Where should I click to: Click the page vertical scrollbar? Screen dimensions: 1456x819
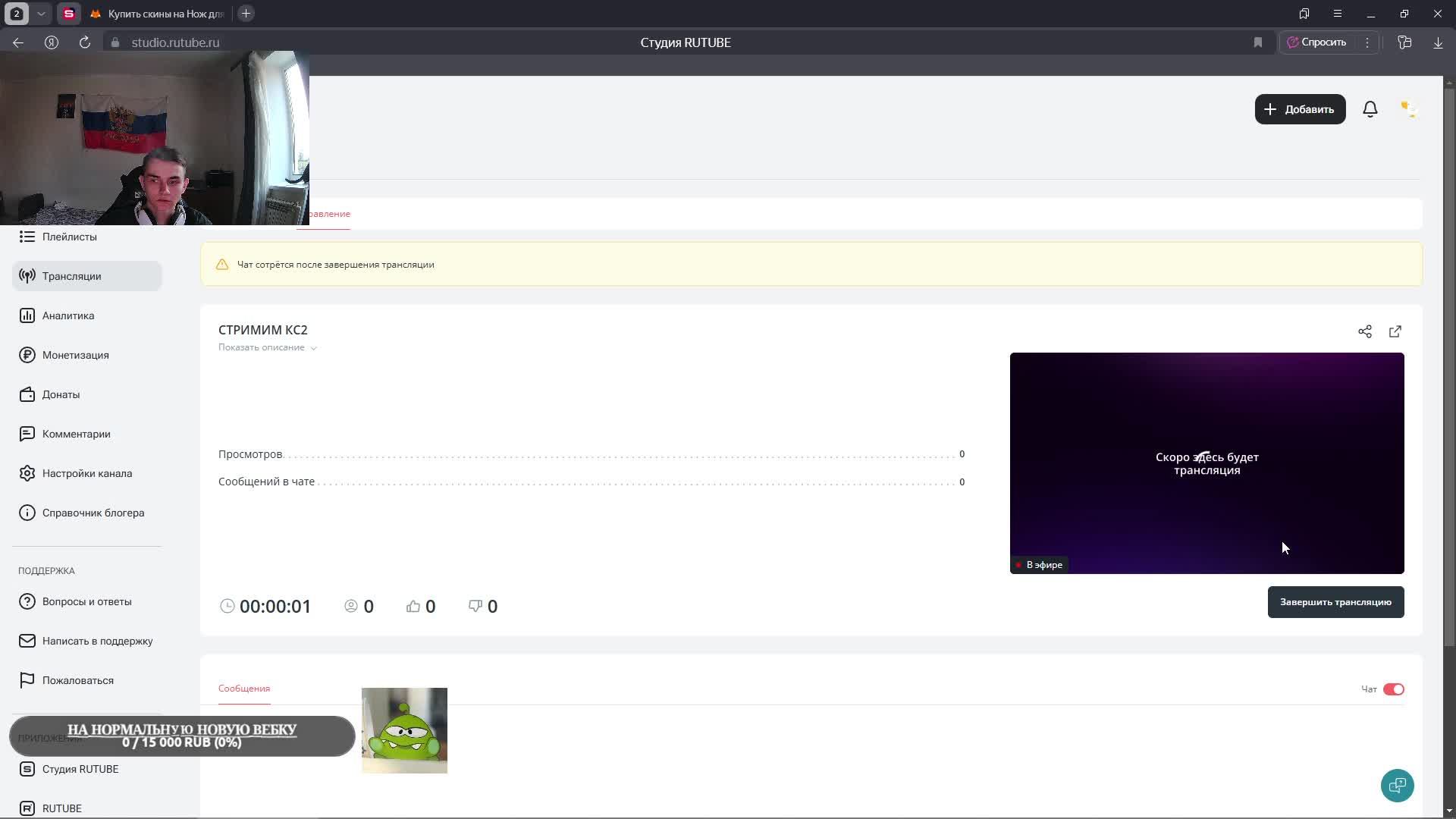click(x=1449, y=364)
